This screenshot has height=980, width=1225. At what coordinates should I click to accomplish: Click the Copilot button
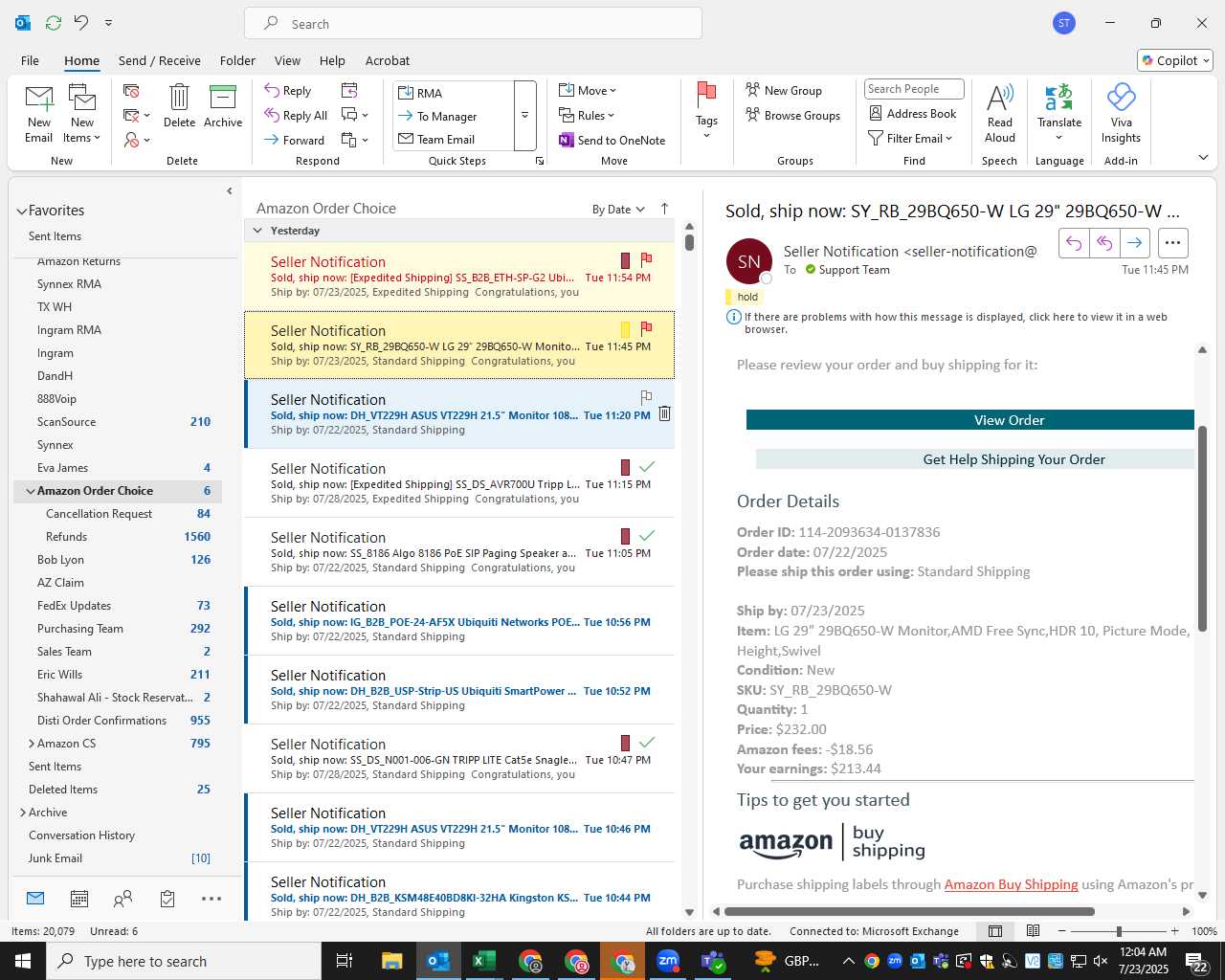click(x=1175, y=60)
